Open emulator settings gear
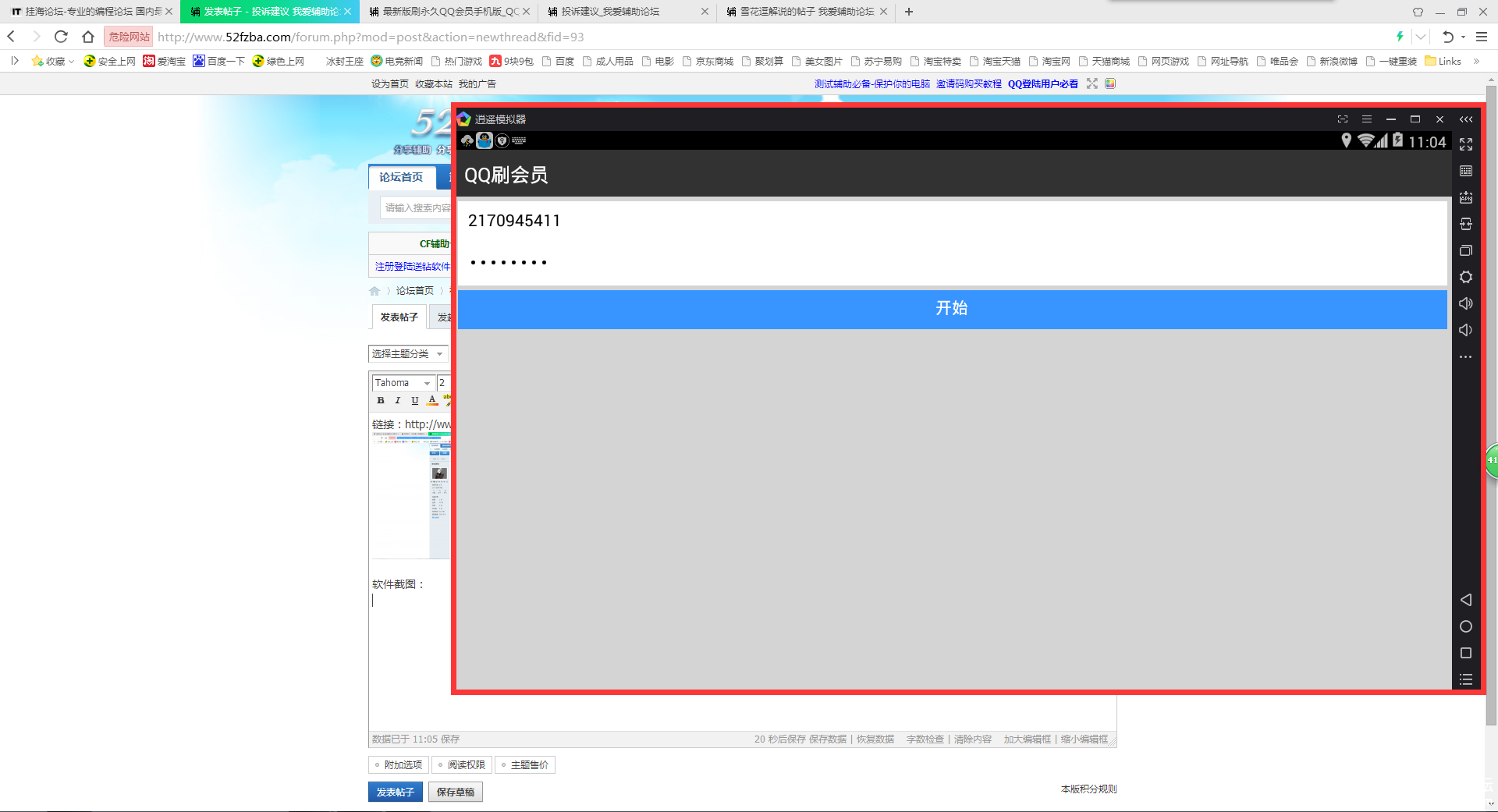 (x=1466, y=277)
